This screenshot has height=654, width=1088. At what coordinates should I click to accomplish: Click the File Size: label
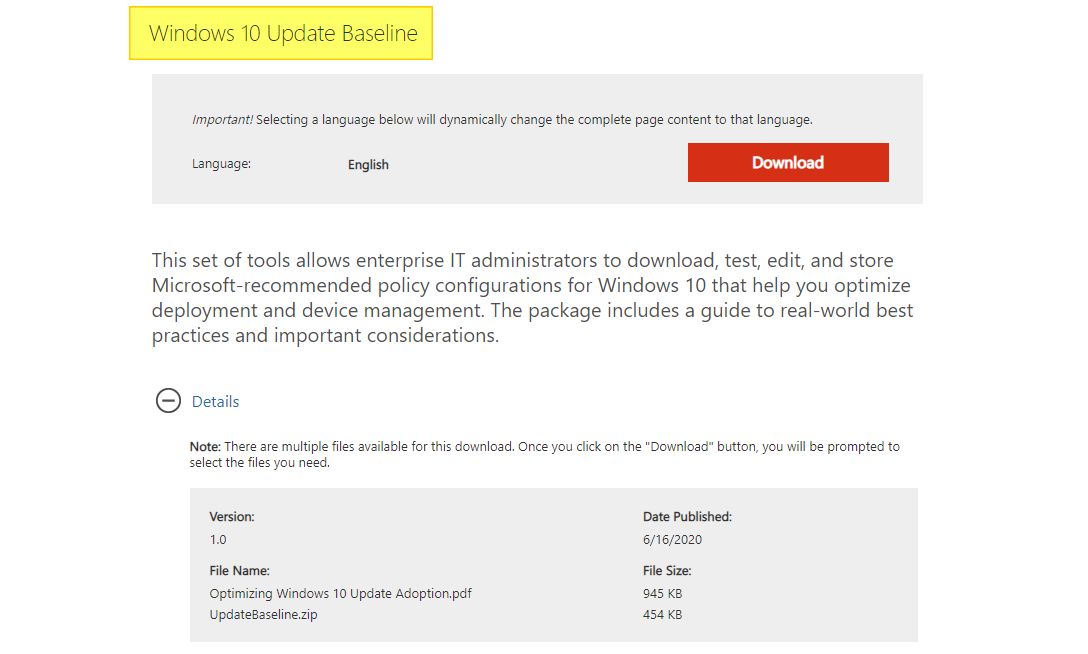click(x=667, y=570)
